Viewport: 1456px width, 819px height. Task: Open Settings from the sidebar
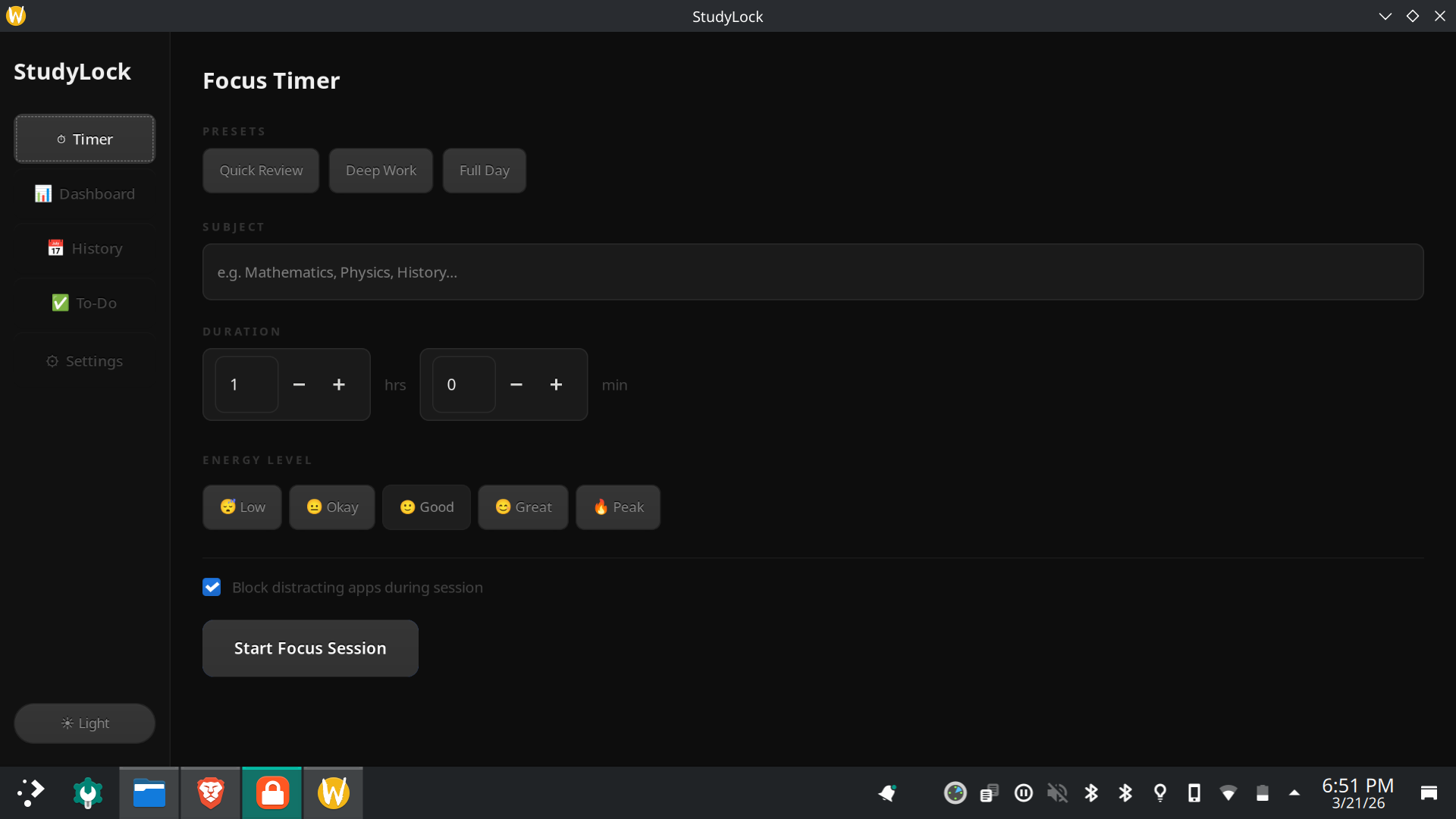tap(84, 362)
